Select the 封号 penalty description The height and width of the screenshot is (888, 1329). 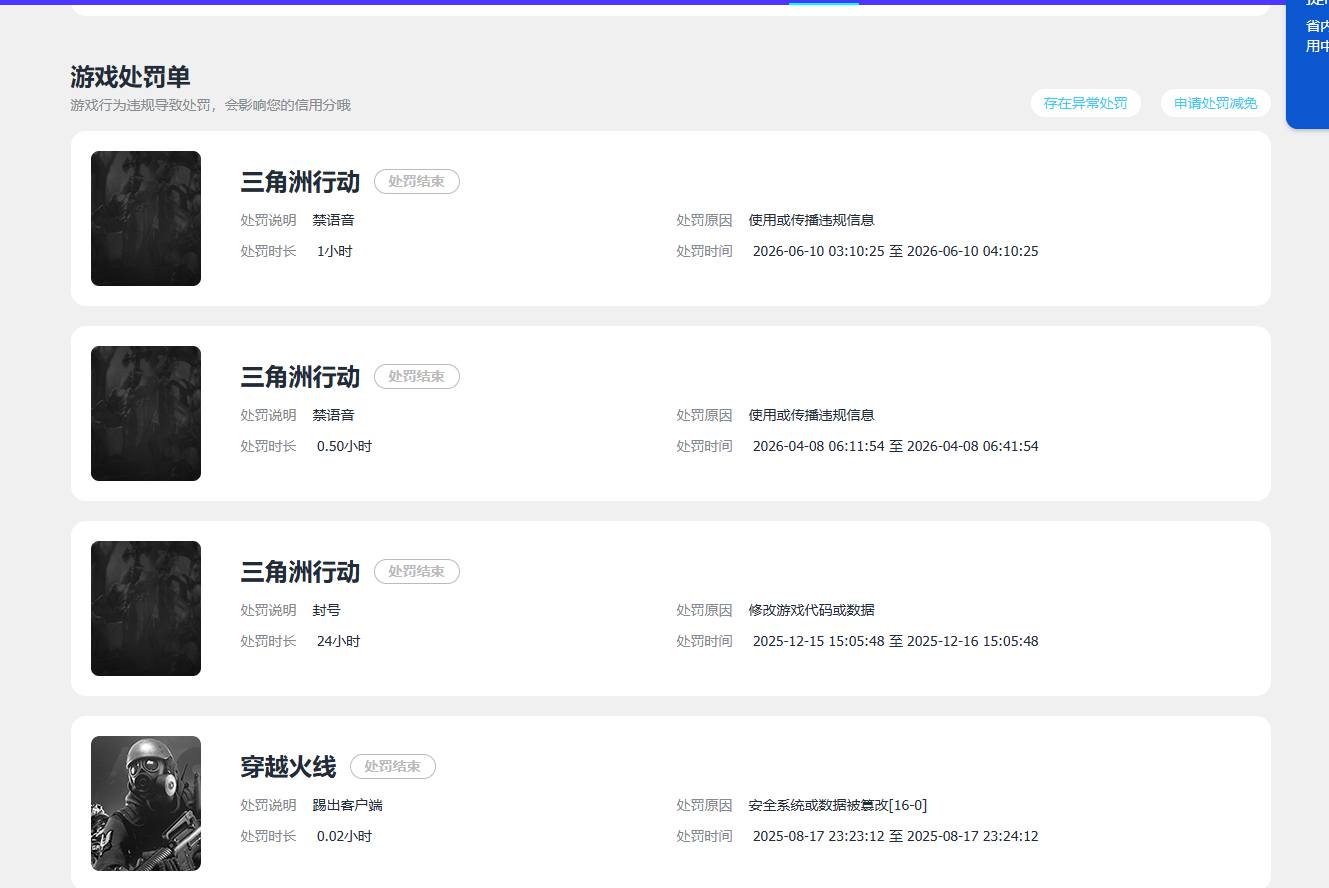click(326, 610)
